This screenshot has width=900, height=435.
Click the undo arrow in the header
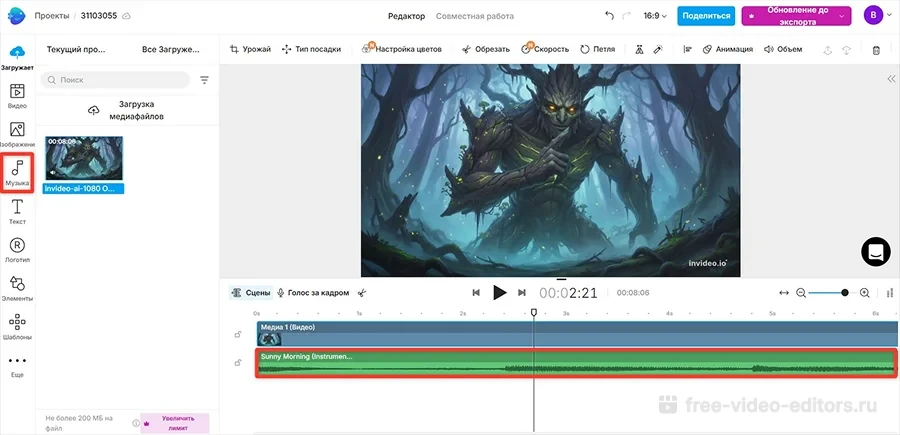click(x=610, y=16)
